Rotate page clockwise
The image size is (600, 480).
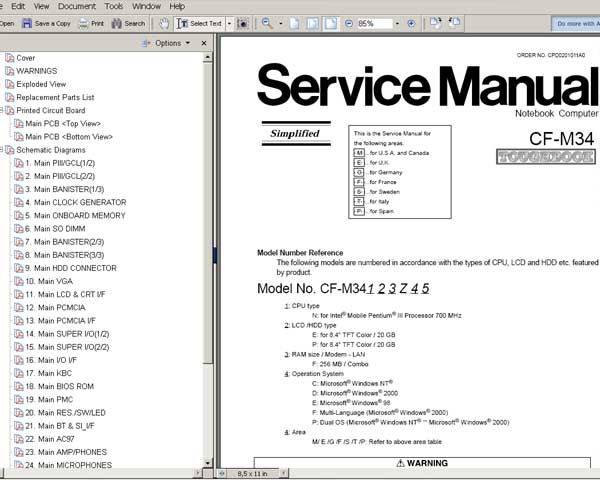click(x=435, y=23)
